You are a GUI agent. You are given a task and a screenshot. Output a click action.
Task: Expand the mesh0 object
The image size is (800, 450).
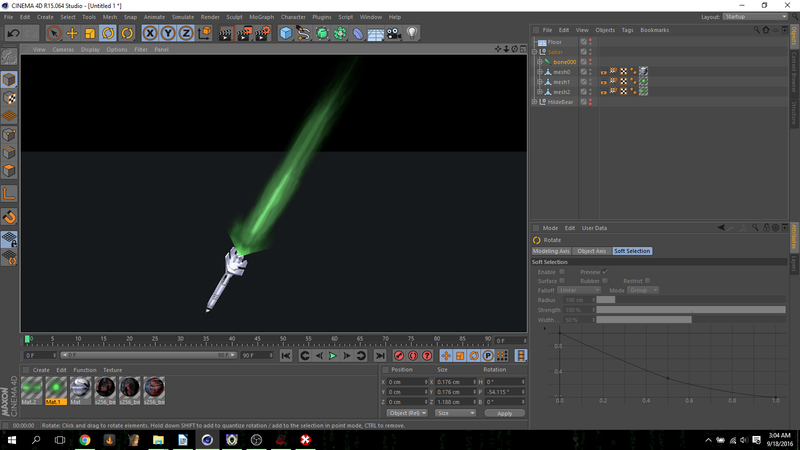[540, 72]
